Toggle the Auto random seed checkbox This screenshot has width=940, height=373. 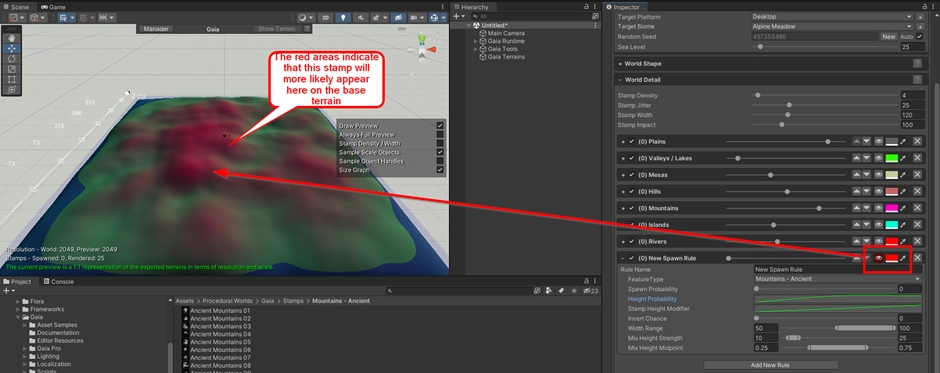[920, 37]
